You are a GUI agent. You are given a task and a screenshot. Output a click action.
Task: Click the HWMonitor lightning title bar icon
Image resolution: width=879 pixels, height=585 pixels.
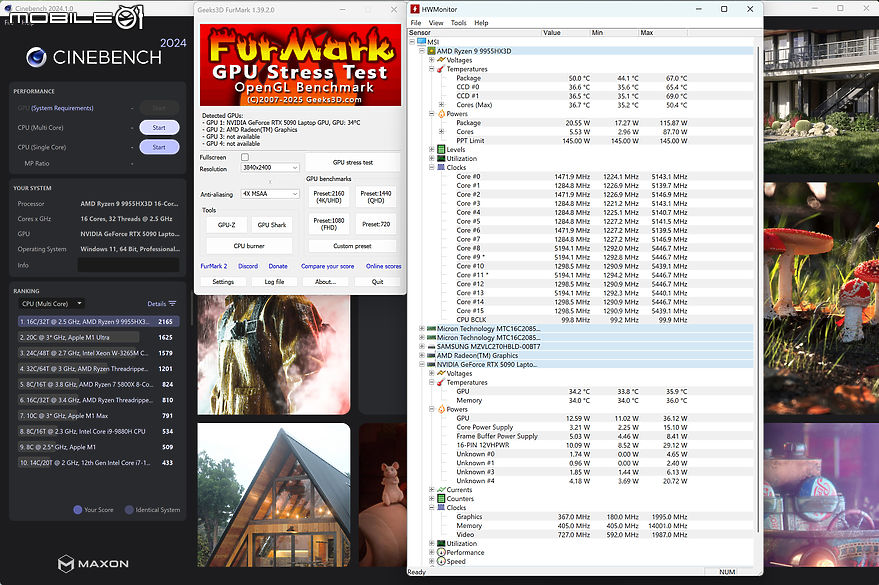(415, 9)
